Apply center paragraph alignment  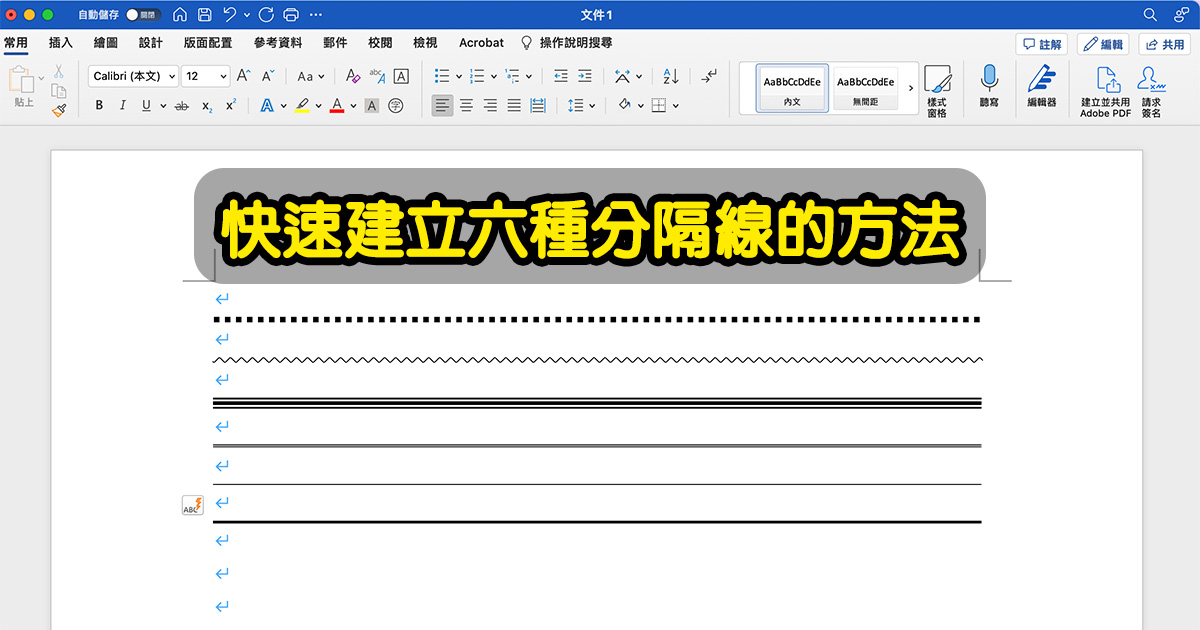point(466,105)
